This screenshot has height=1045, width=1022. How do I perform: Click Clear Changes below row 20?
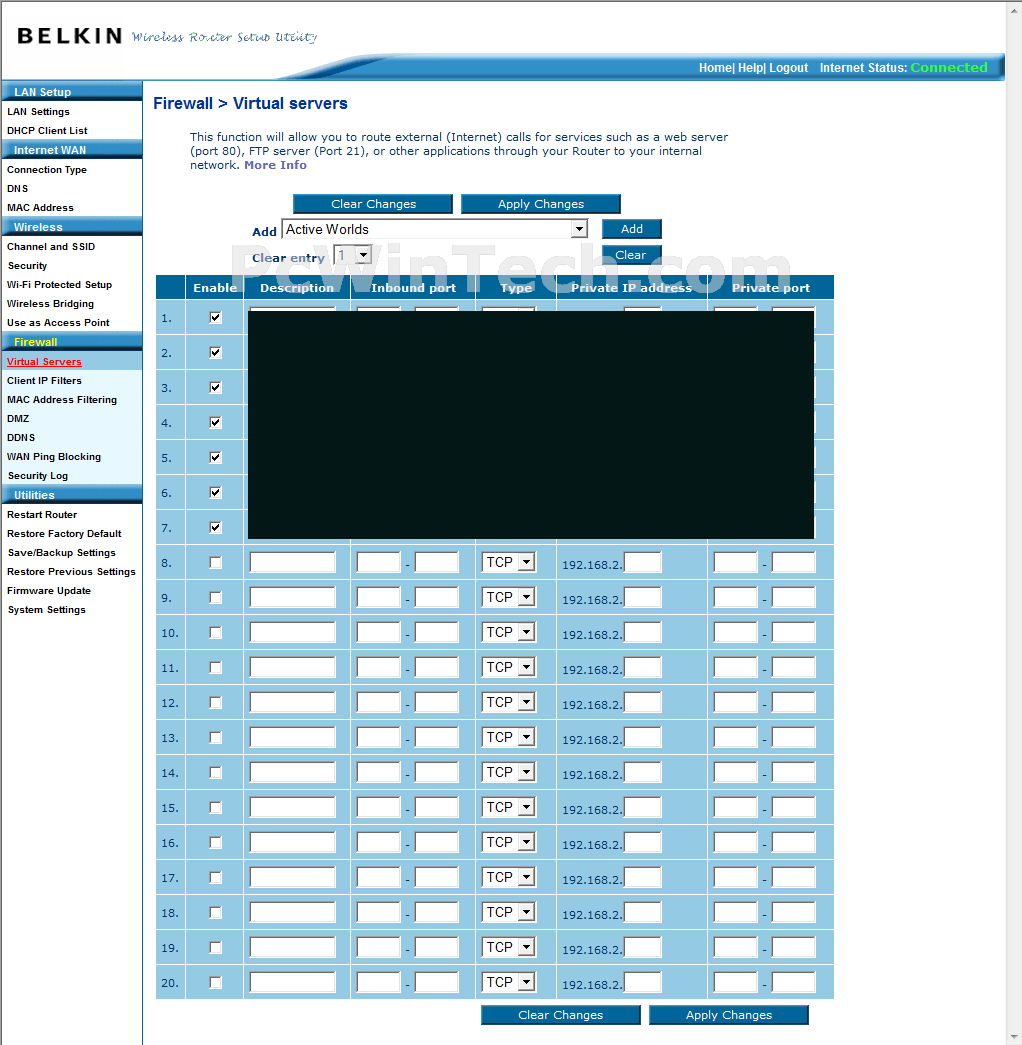coord(561,1015)
